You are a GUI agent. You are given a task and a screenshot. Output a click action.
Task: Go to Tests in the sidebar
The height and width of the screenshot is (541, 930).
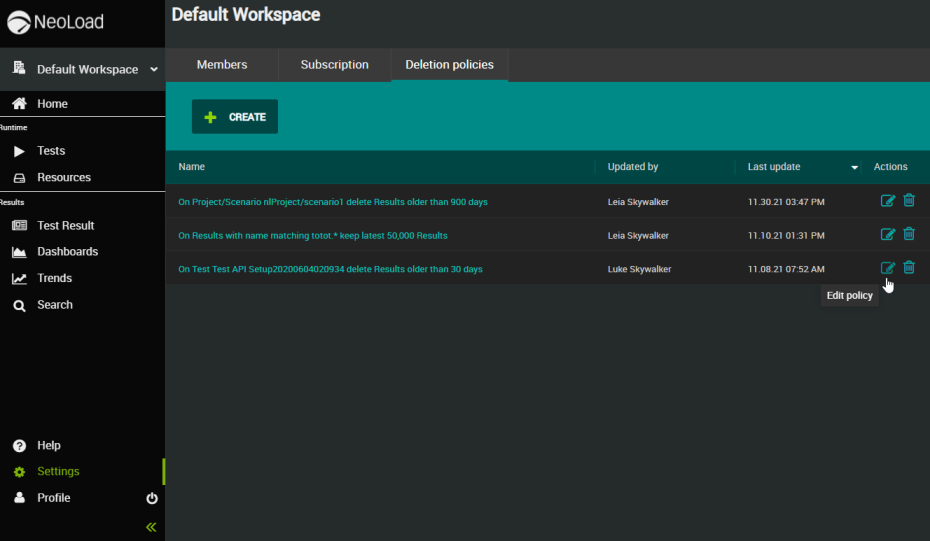coord(51,151)
